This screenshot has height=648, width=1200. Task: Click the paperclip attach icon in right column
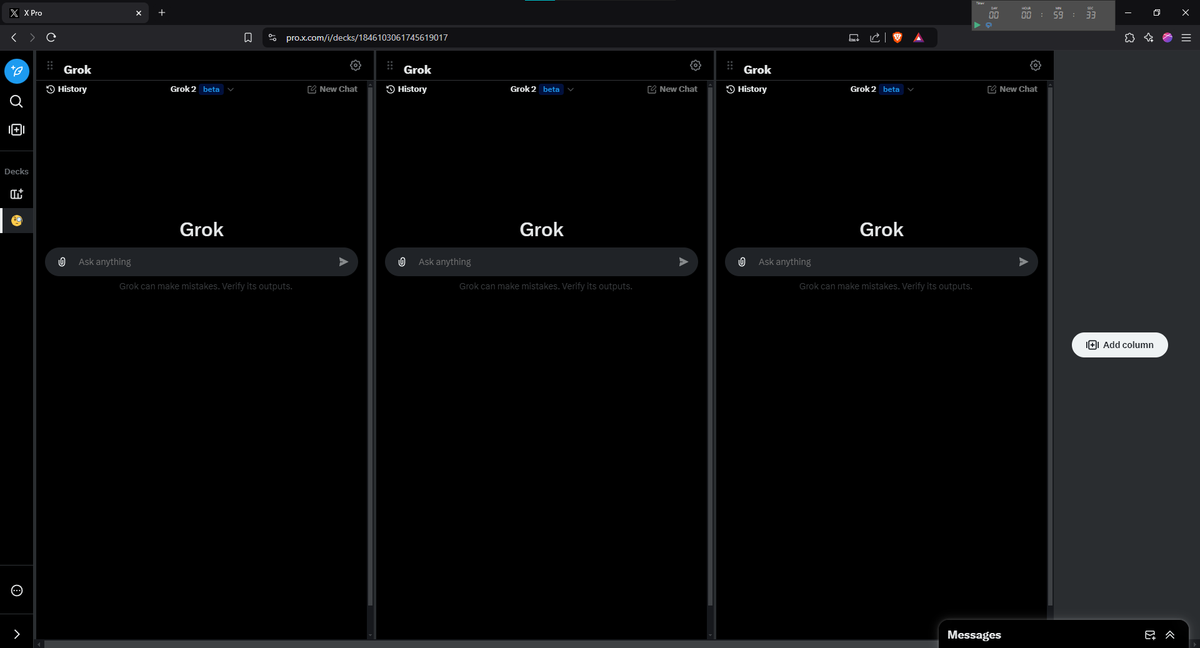742,262
